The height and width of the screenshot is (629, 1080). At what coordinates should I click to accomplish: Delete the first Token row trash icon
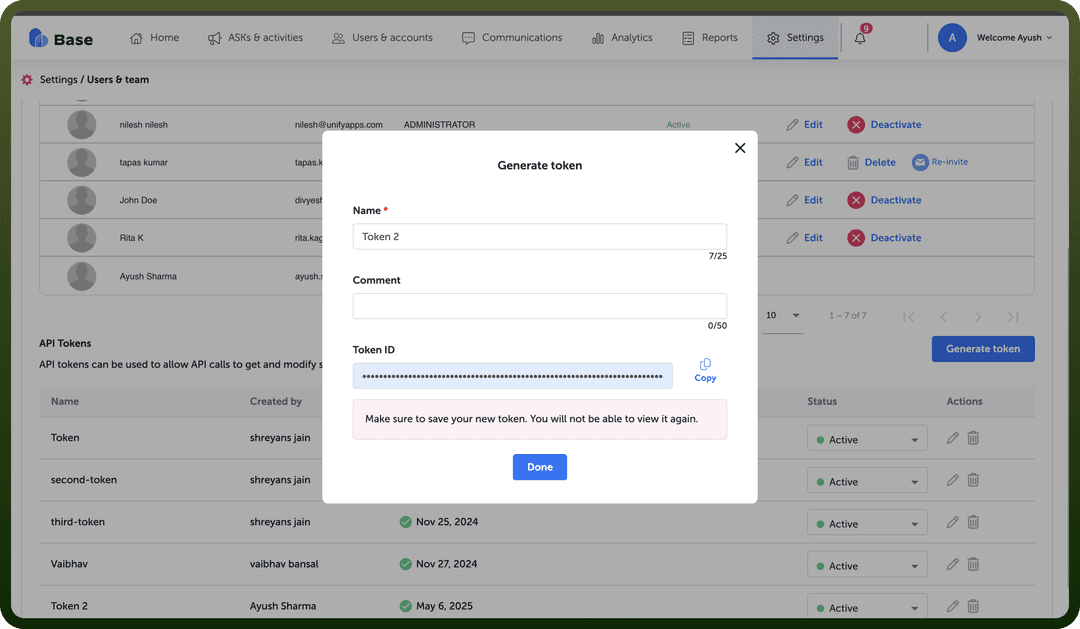tap(973, 438)
